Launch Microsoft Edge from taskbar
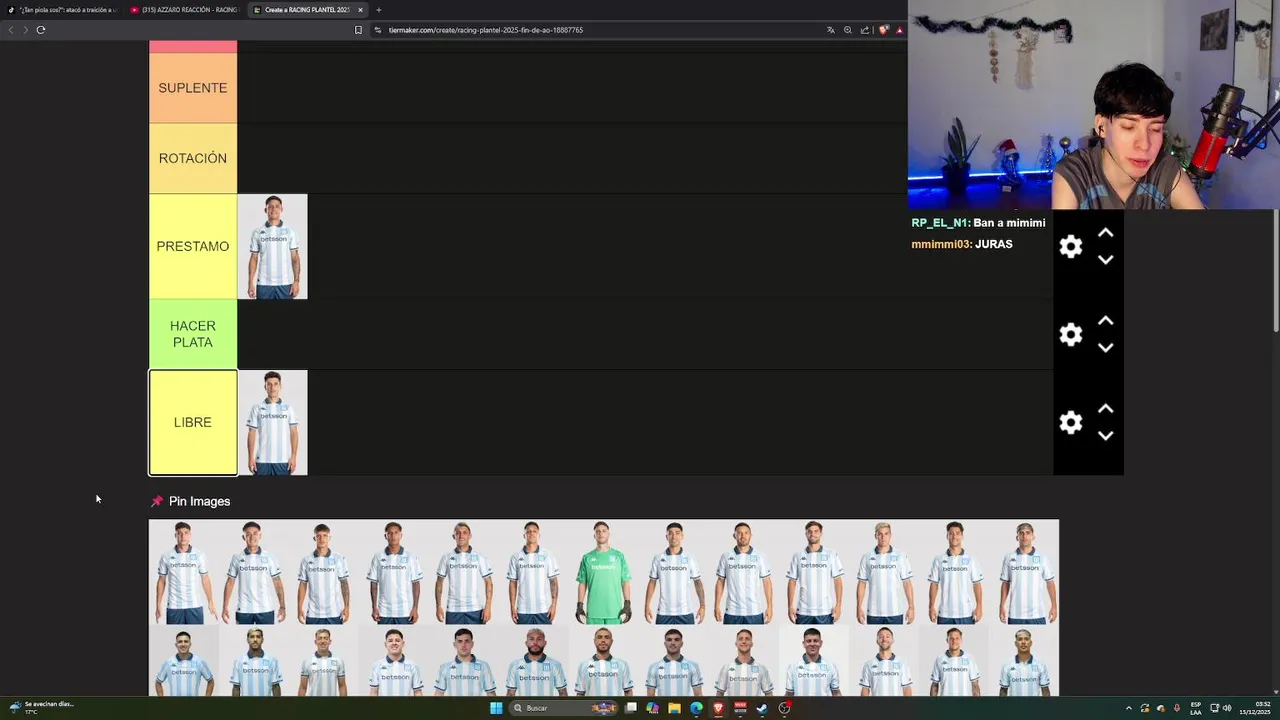This screenshot has height=720, width=1280. pos(697,708)
